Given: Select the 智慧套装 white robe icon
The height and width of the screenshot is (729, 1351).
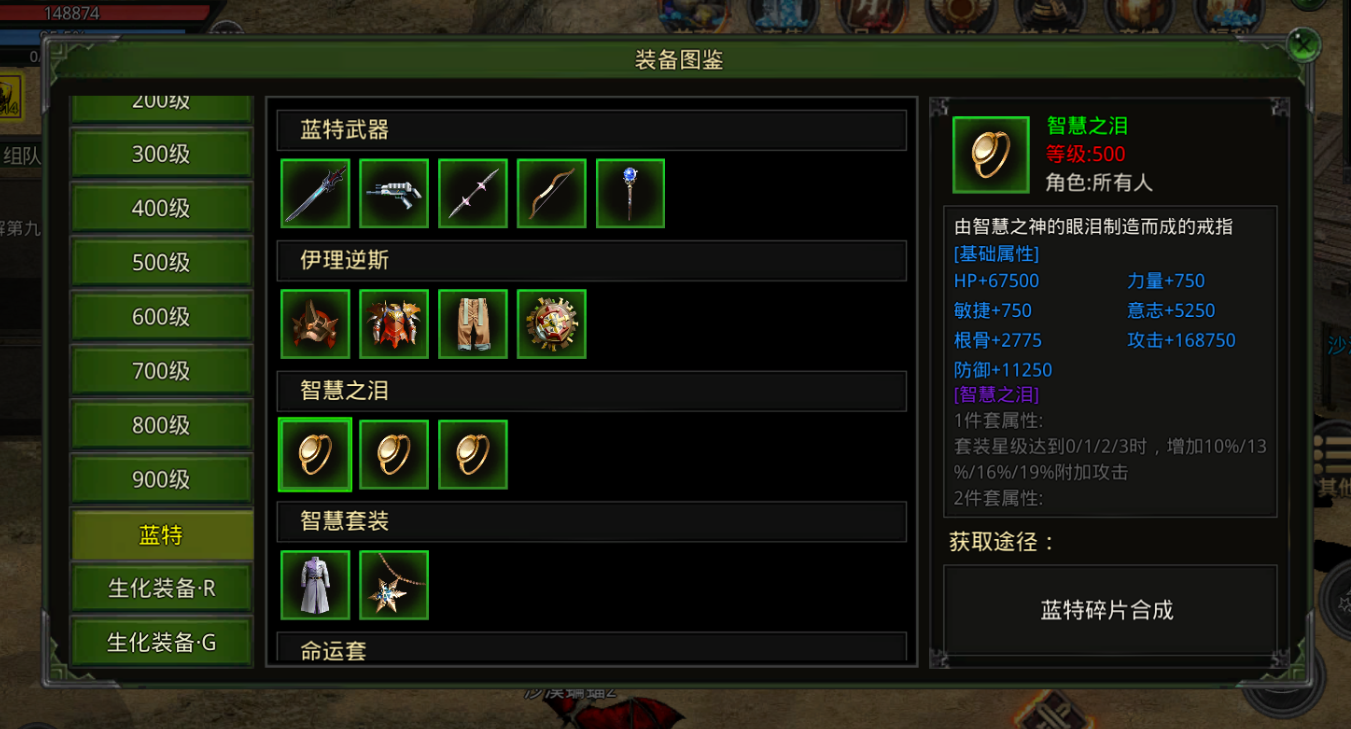Looking at the screenshot, I should pos(315,585).
